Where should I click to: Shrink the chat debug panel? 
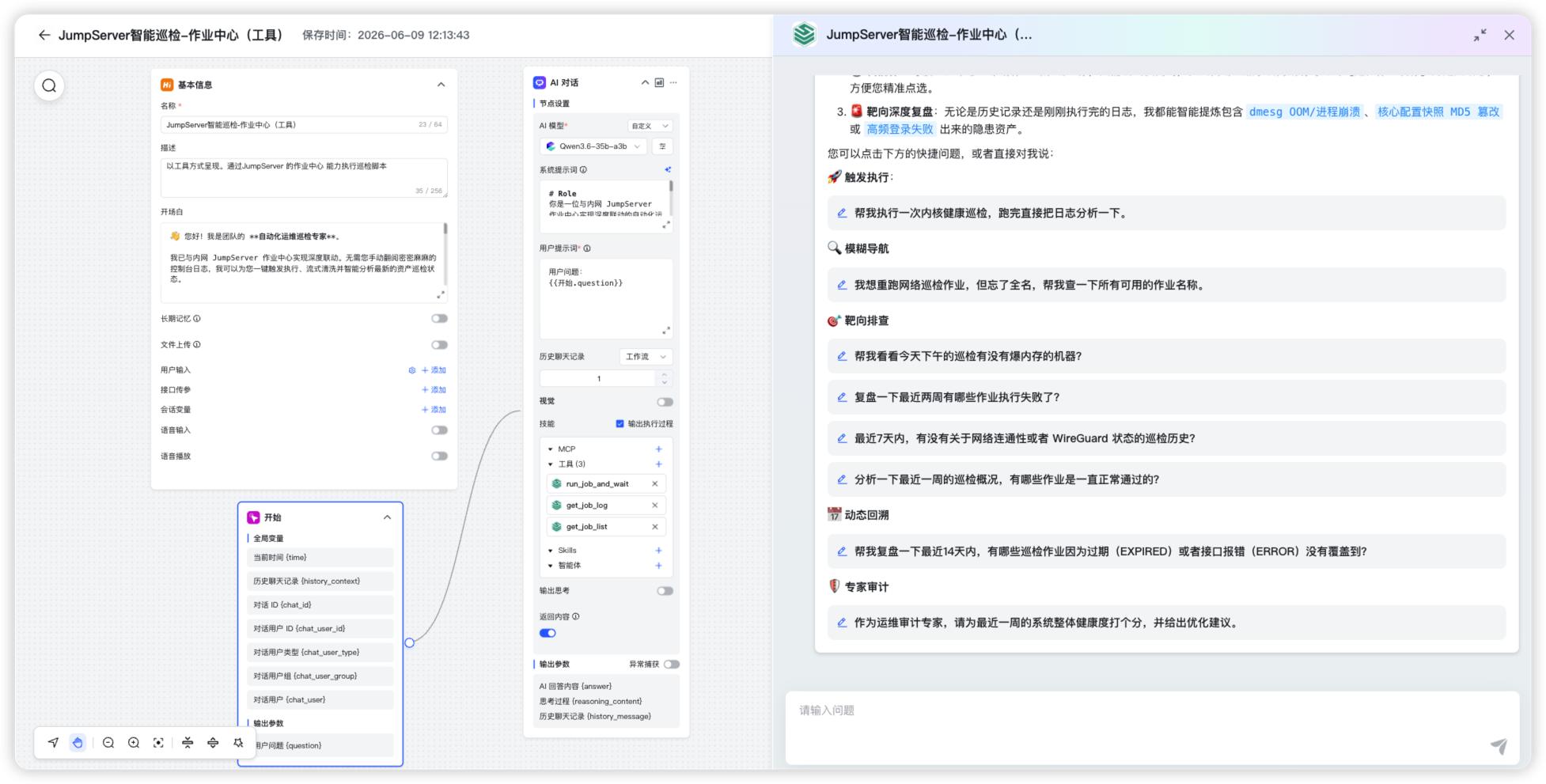pos(1480,35)
